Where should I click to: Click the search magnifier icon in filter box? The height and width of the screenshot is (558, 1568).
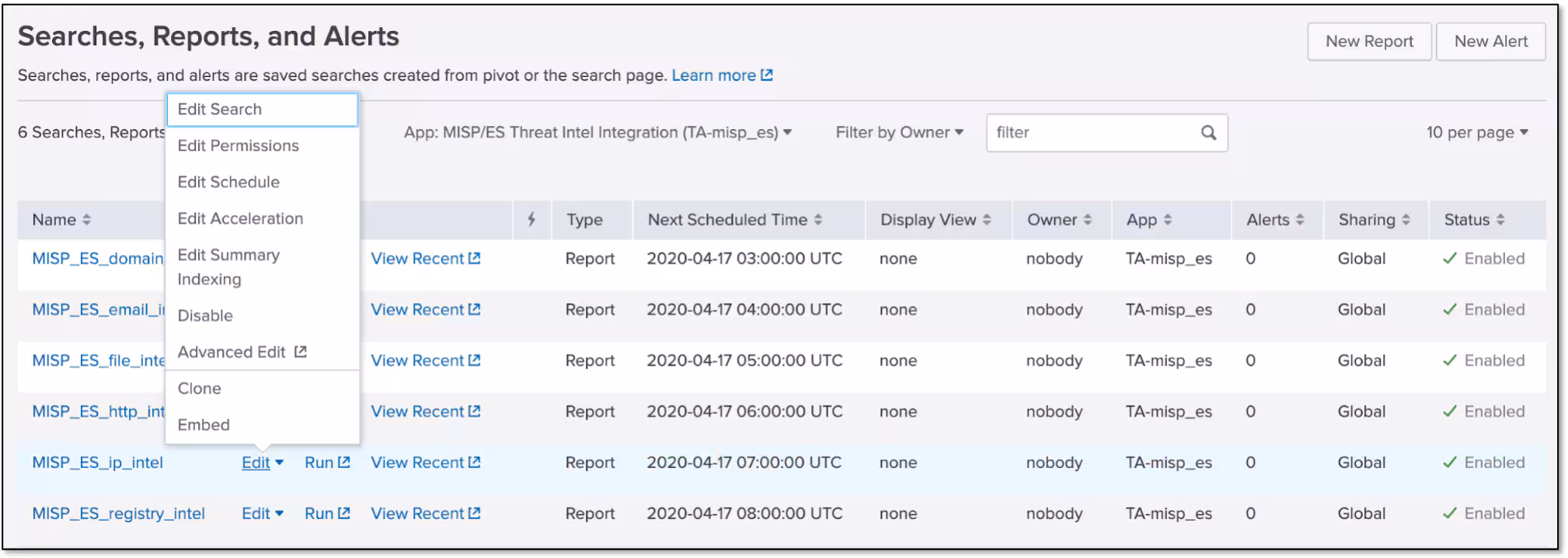[x=1208, y=133]
